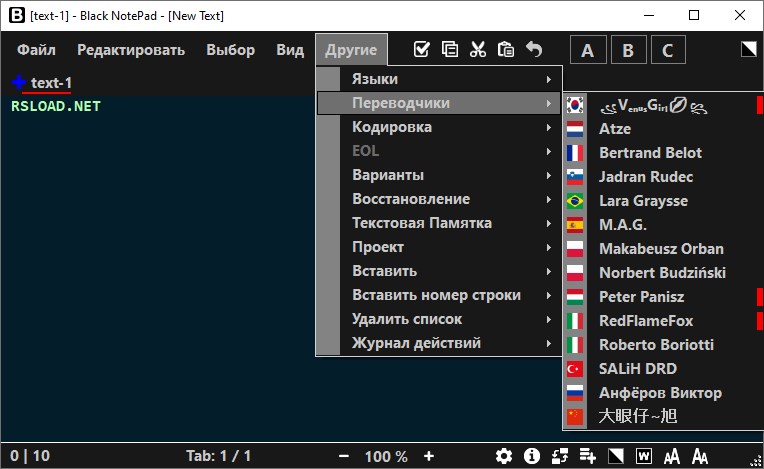Click in the text editor area with RSLOAD.NET

click(x=158, y=268)
